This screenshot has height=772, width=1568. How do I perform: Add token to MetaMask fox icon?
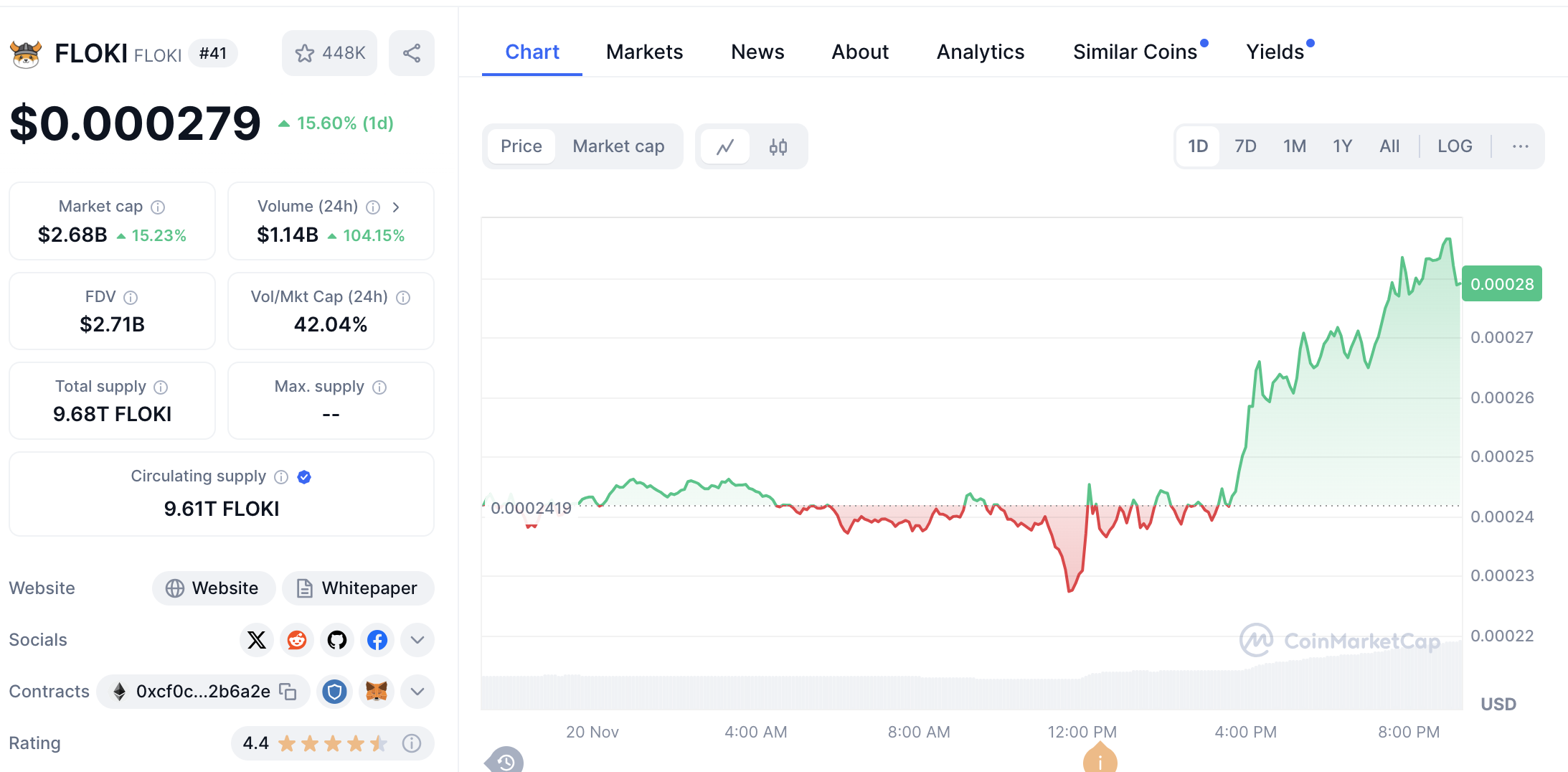(x=377, y=692)
